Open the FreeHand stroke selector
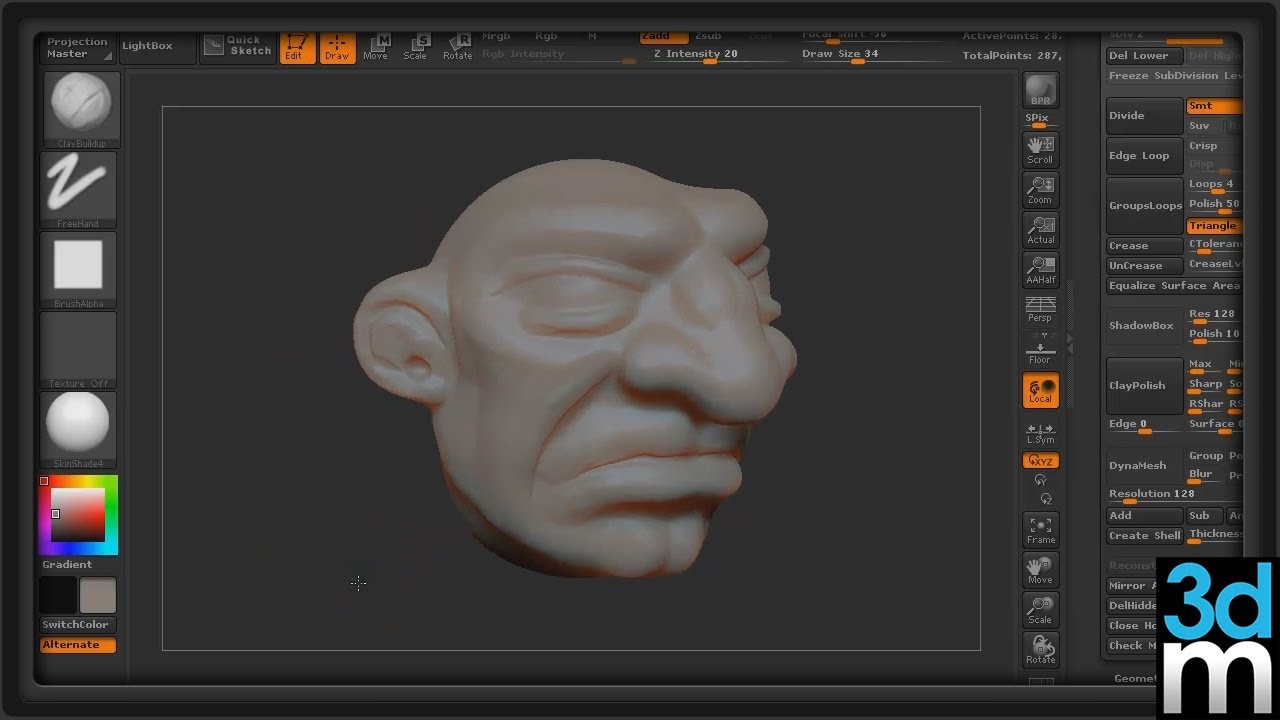Viewport: 1280px width, 720px height. (78, 190)
